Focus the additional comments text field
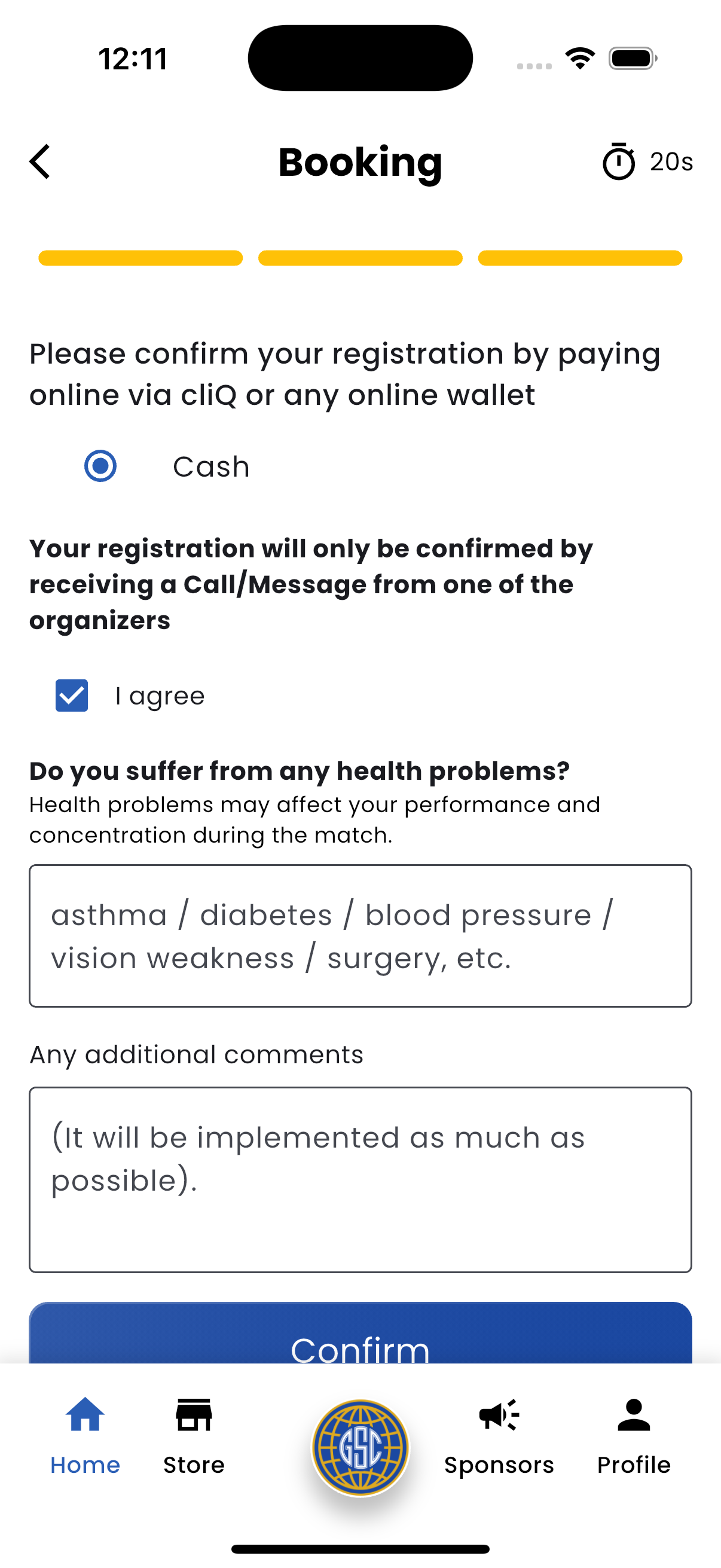Viewport: 721px width, 1568px height. 360,1180
